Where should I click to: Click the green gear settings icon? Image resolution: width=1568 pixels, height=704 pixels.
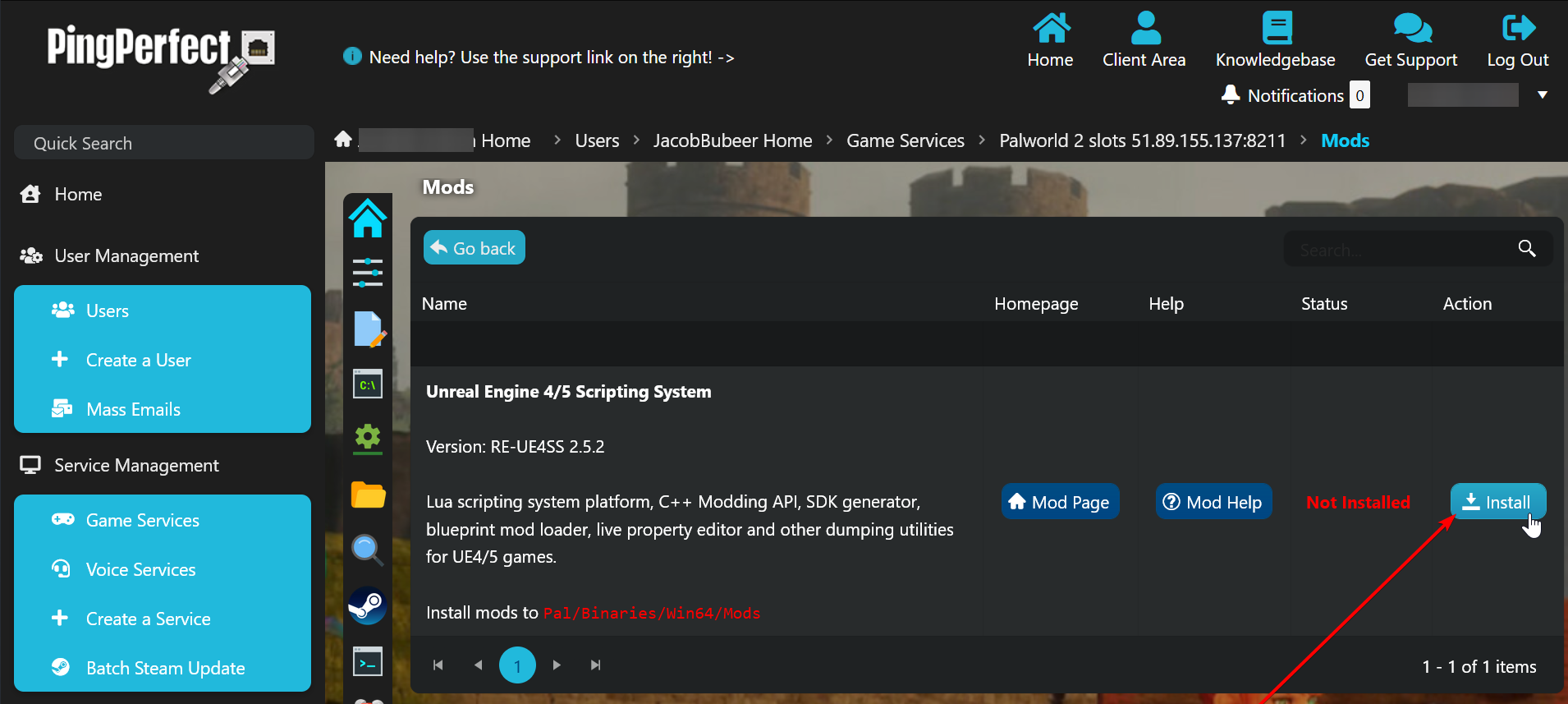(x=367, y=439)
